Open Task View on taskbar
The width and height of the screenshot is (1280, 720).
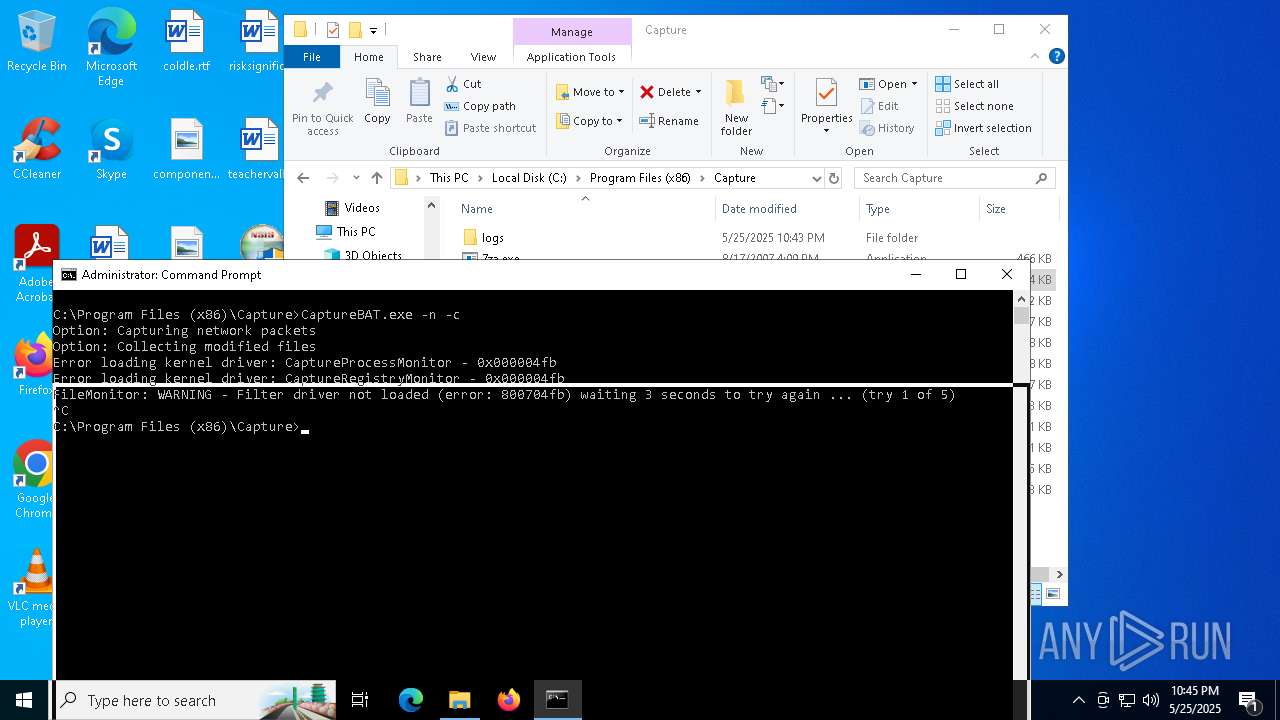pos(360,700)
